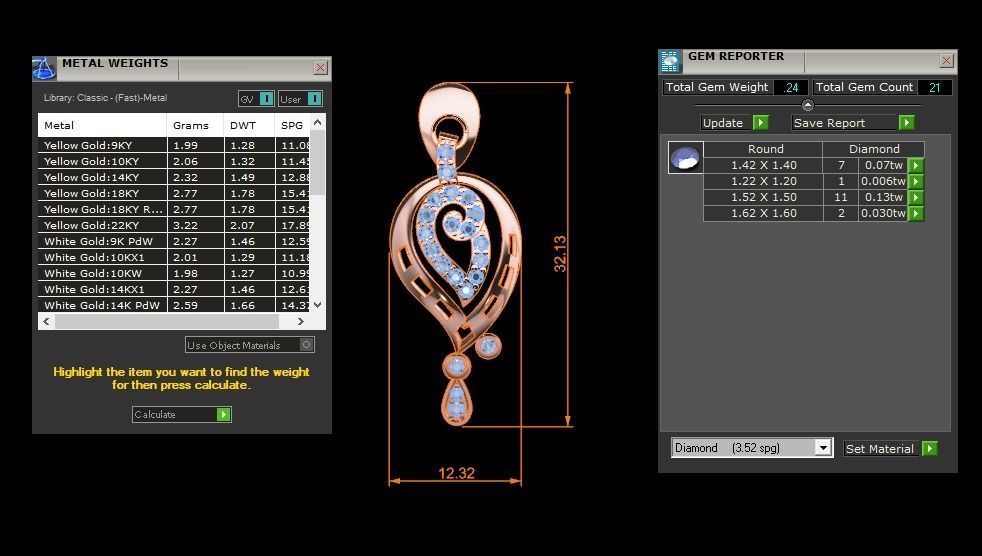This screenshot has width=982, height=556.
Task: Click the Calculate button
Action: [182, 414]
